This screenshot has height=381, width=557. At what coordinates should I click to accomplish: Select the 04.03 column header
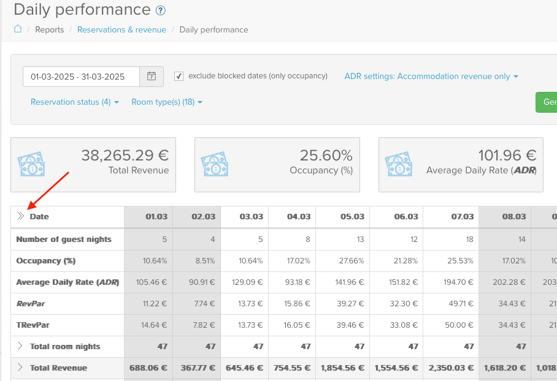point(292,217)
